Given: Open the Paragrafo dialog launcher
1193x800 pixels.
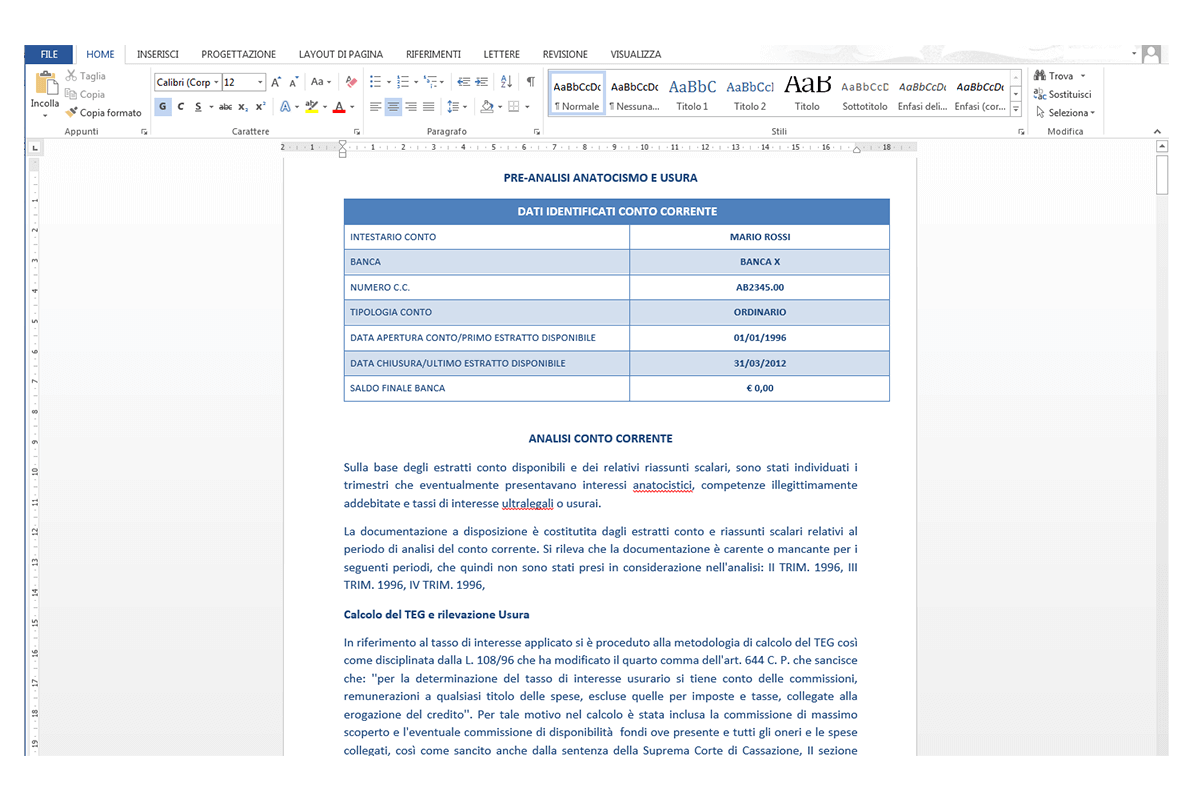Looking at the screenshot, I should pyautogui.click(x=536, y=132).
